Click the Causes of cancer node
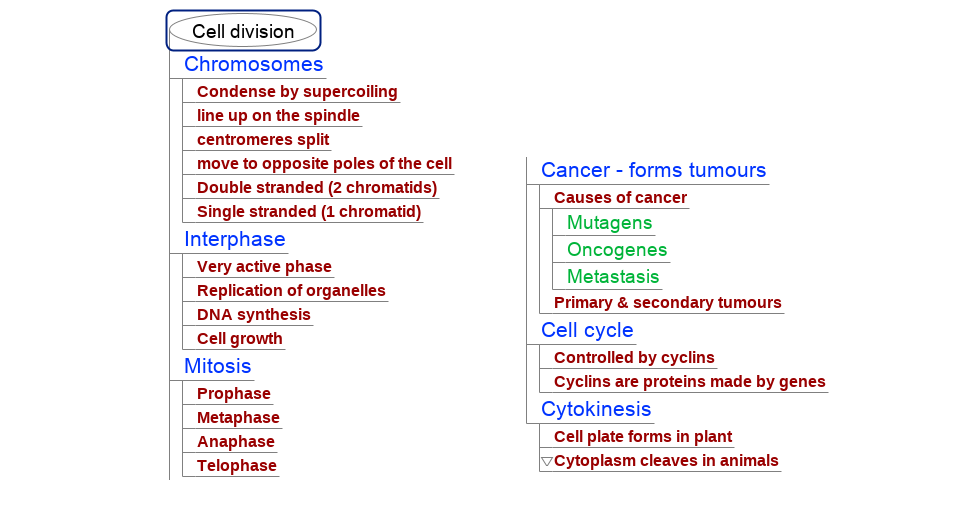This screenshot has height=508, width=971. tap(620, 198)
